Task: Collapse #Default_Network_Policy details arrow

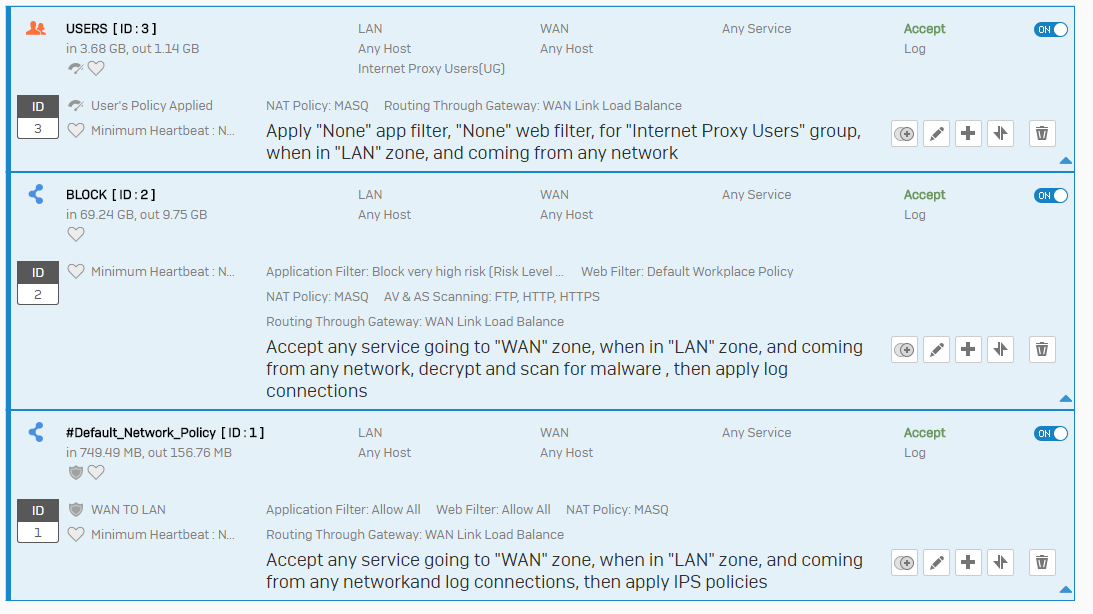Action: (1065, 590)
